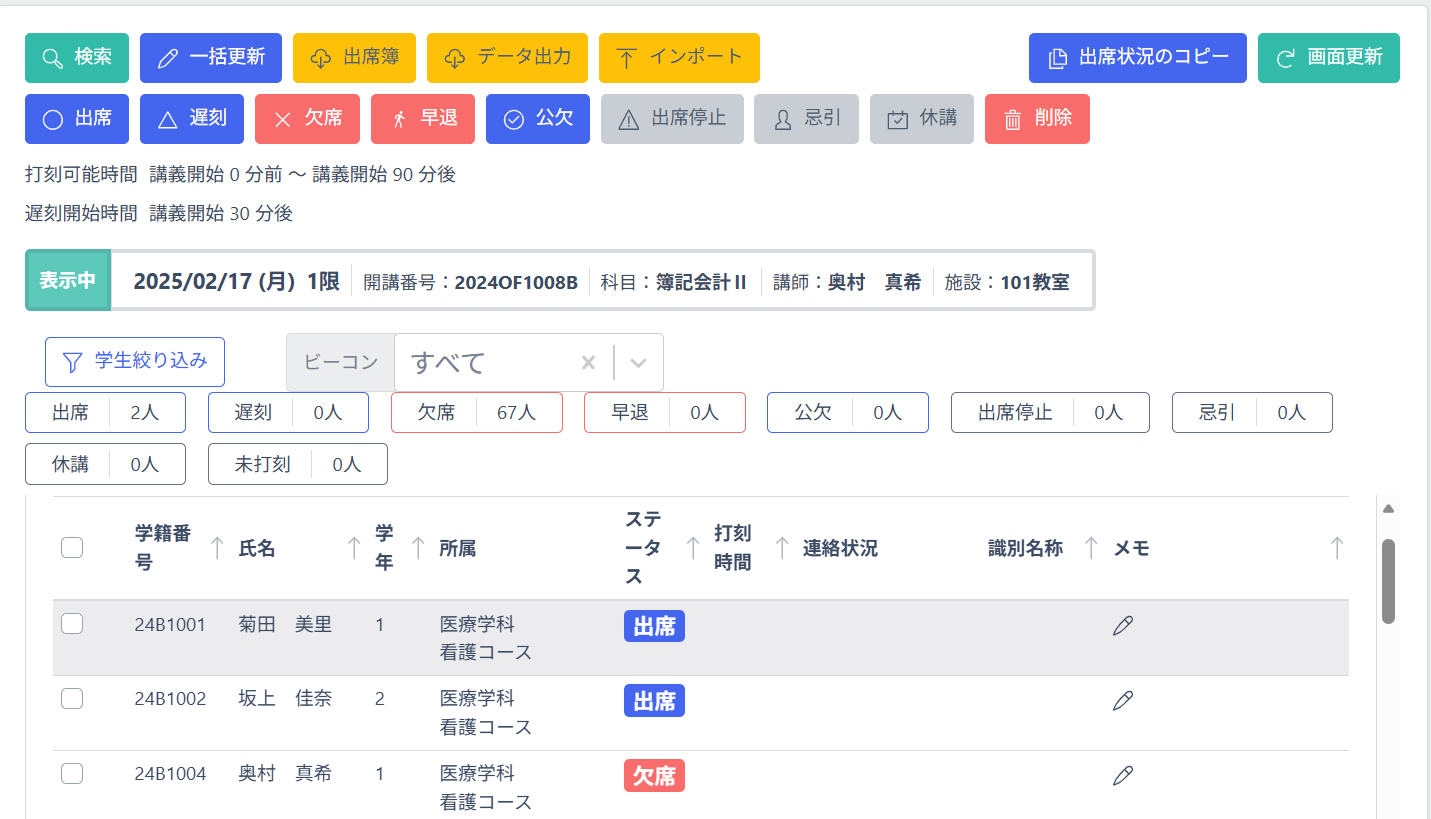Filter the list by 欠席 67人 count
Screen dimensions: 1431x819
[x=476, y=412]
